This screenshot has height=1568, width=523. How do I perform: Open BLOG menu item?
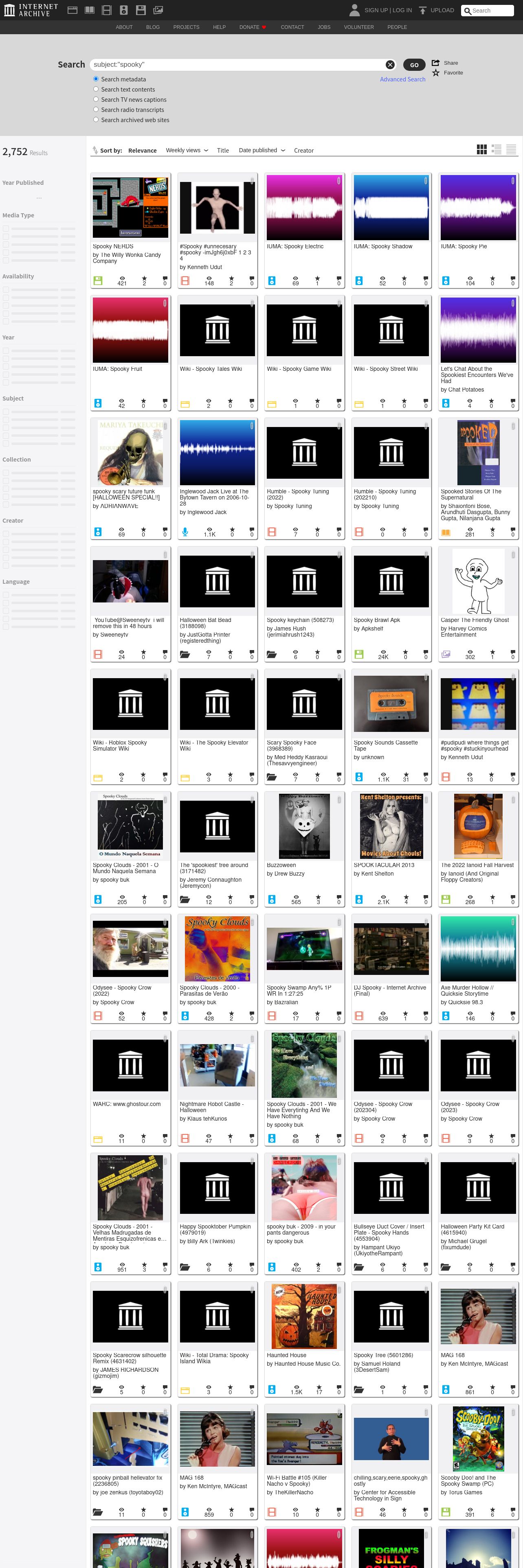point(153,27)
